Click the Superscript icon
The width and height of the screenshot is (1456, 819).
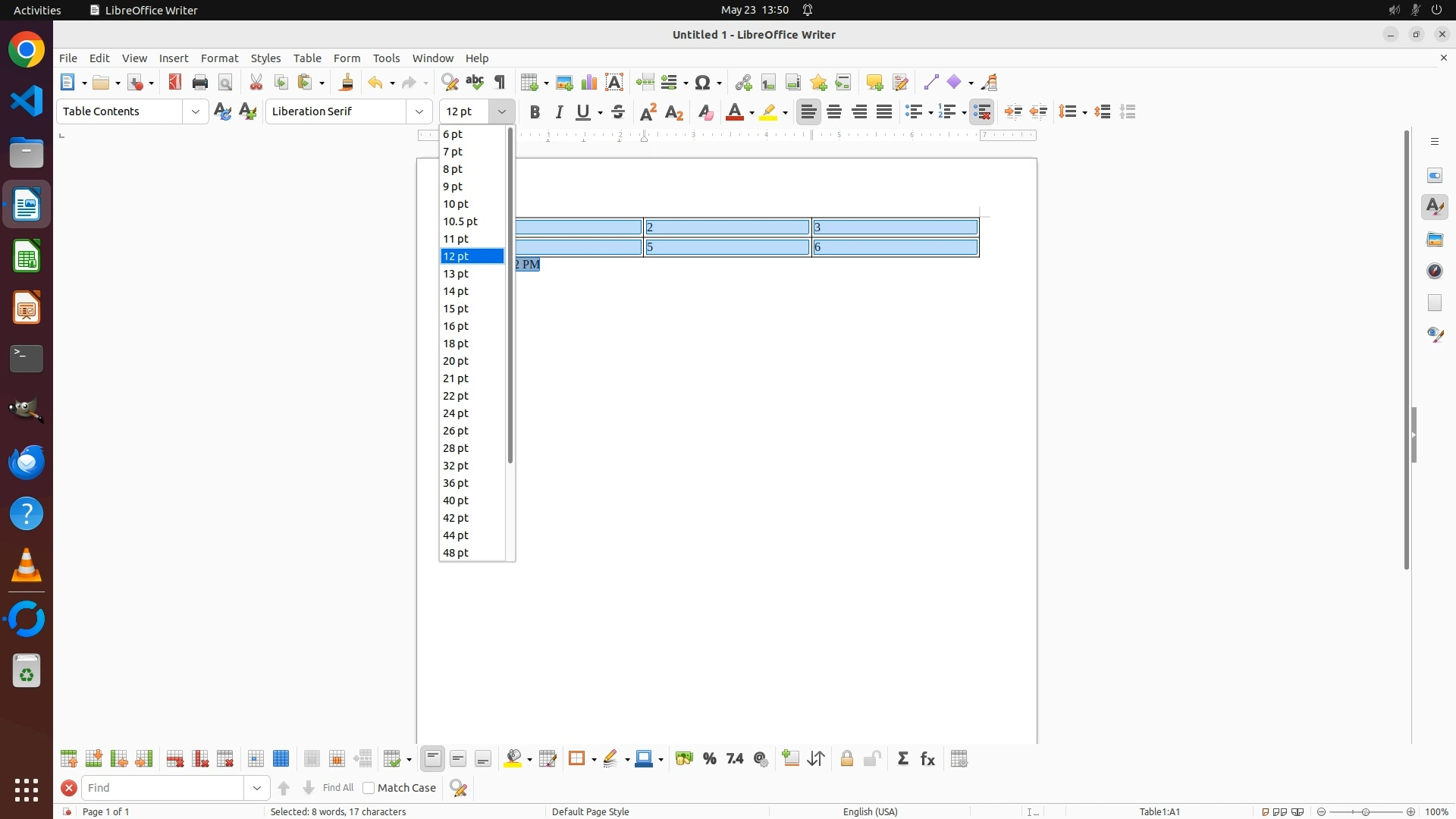pyautogui.click(x=648, y=112)
